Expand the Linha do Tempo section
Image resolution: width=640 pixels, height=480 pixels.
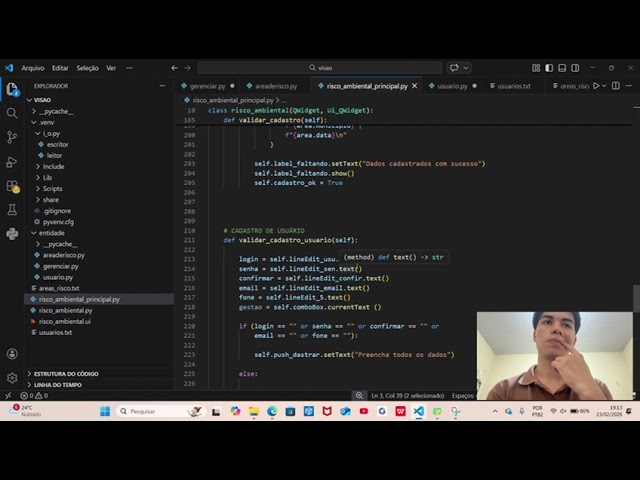point(58,385)
